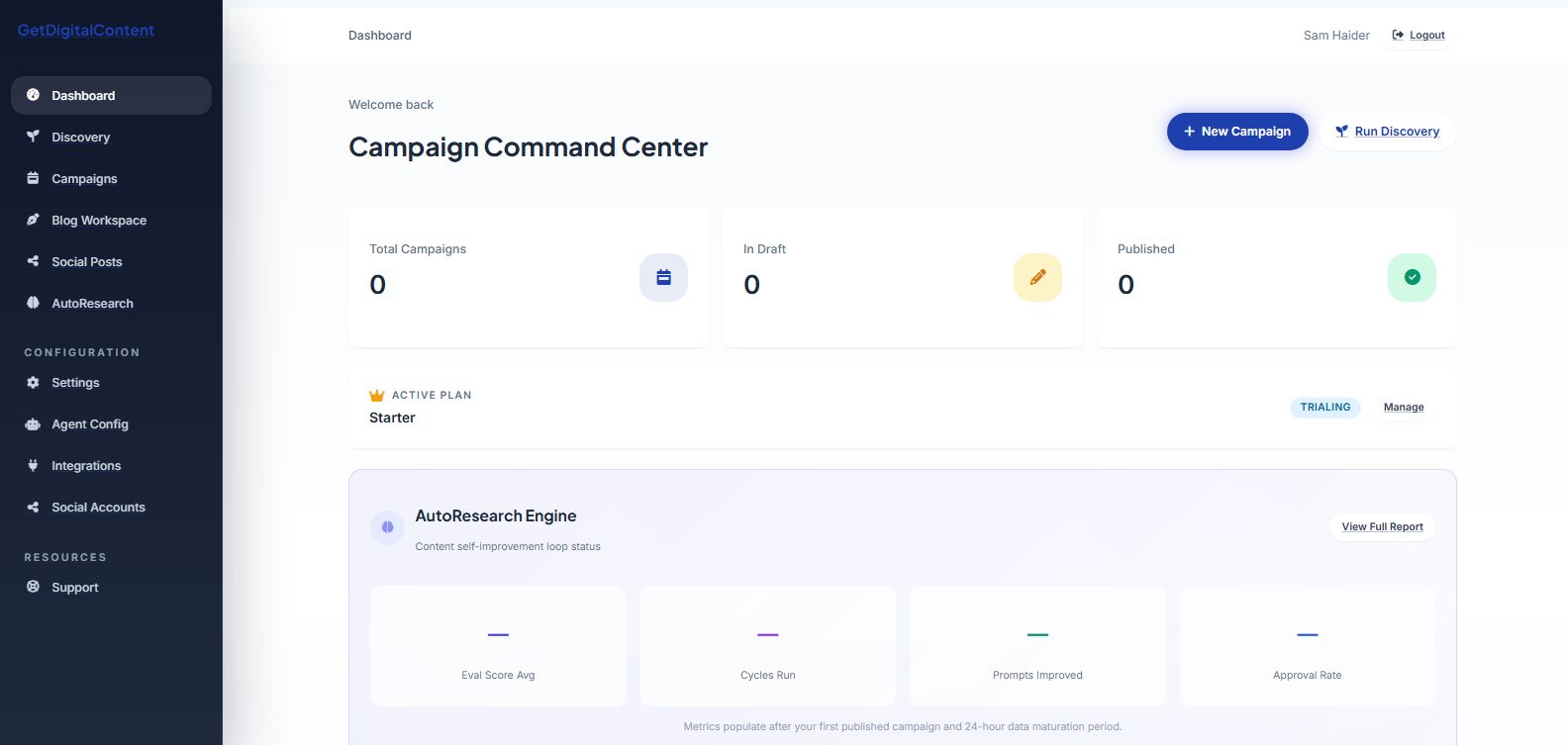Click the New Campaign button

coord(1237,131)
